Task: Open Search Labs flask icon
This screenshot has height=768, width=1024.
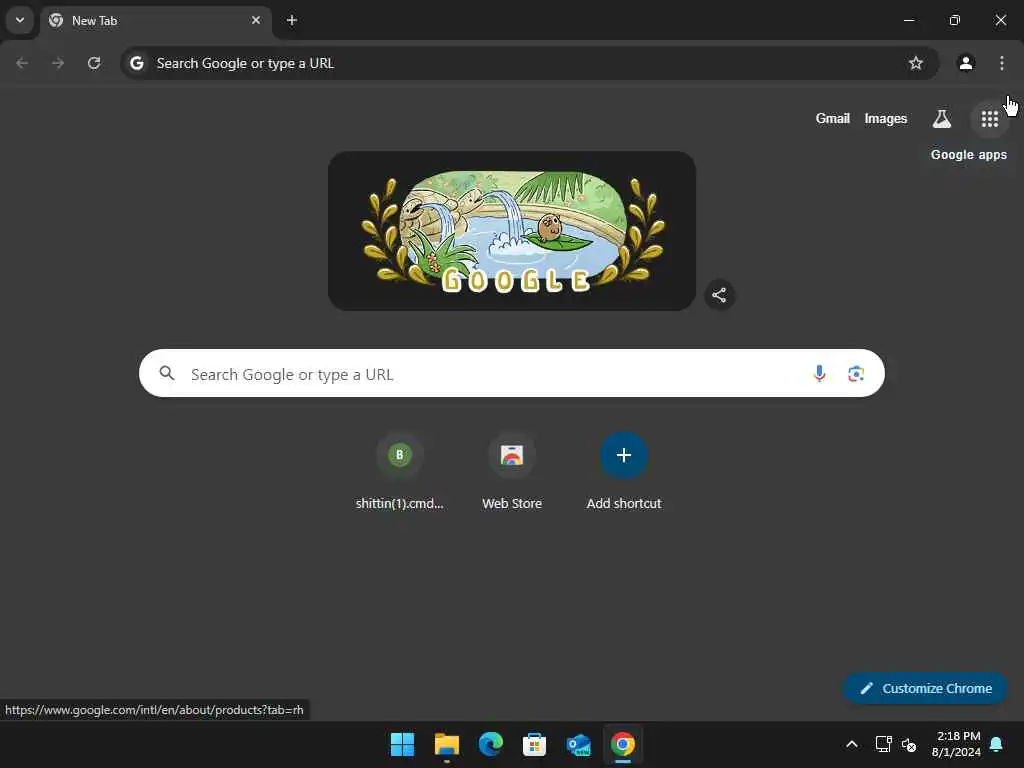Action: tap(942, 119)
